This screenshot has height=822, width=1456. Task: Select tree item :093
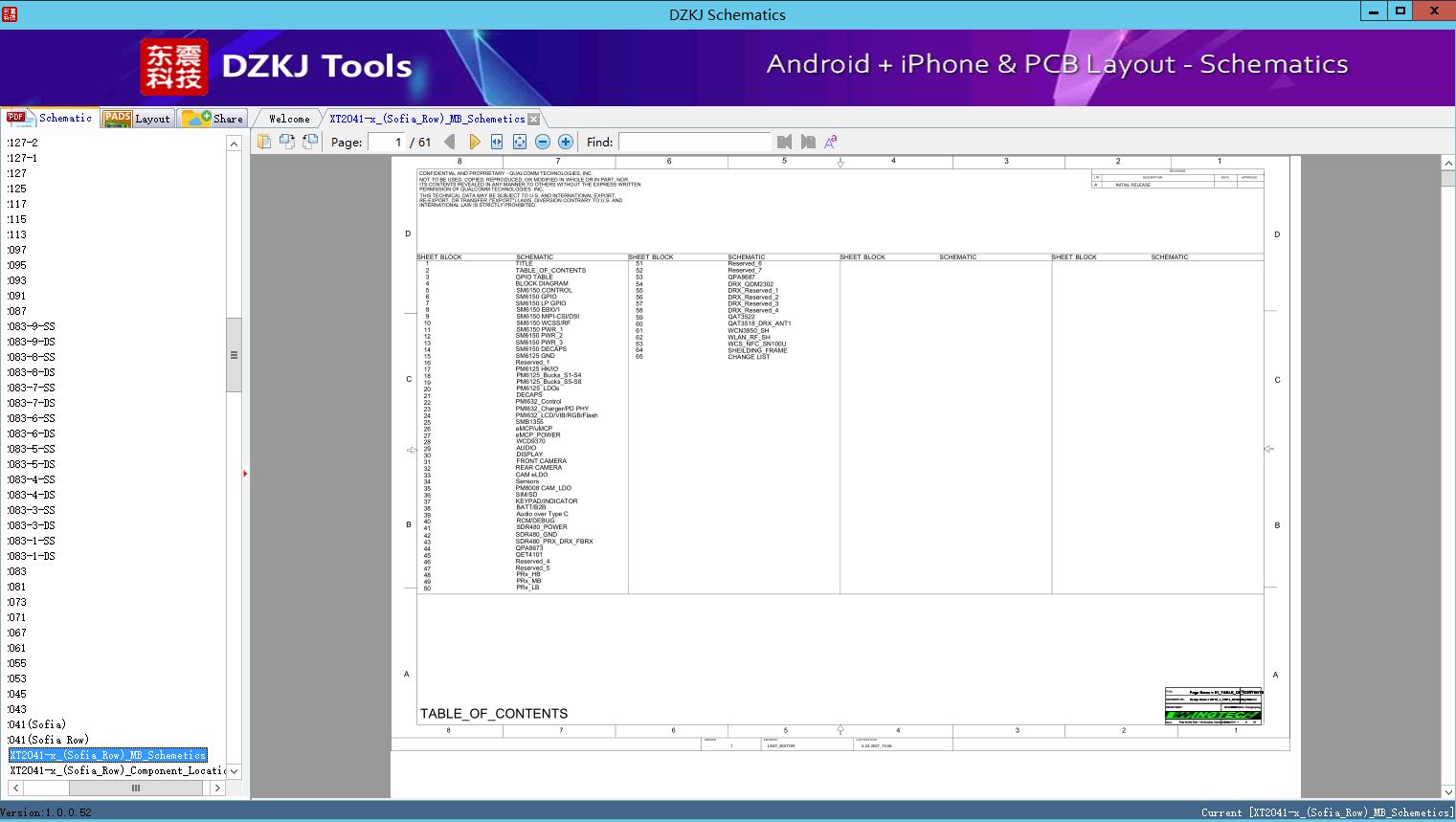pos(17,280)
